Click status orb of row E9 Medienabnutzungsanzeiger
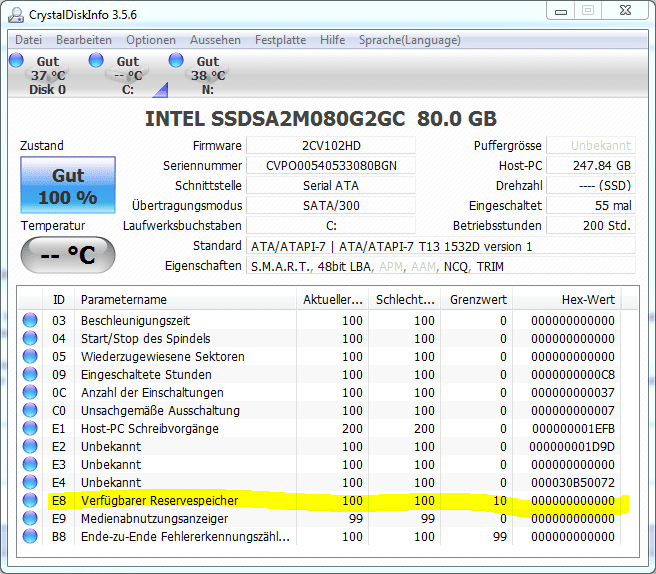 click(x=30, y=518)
